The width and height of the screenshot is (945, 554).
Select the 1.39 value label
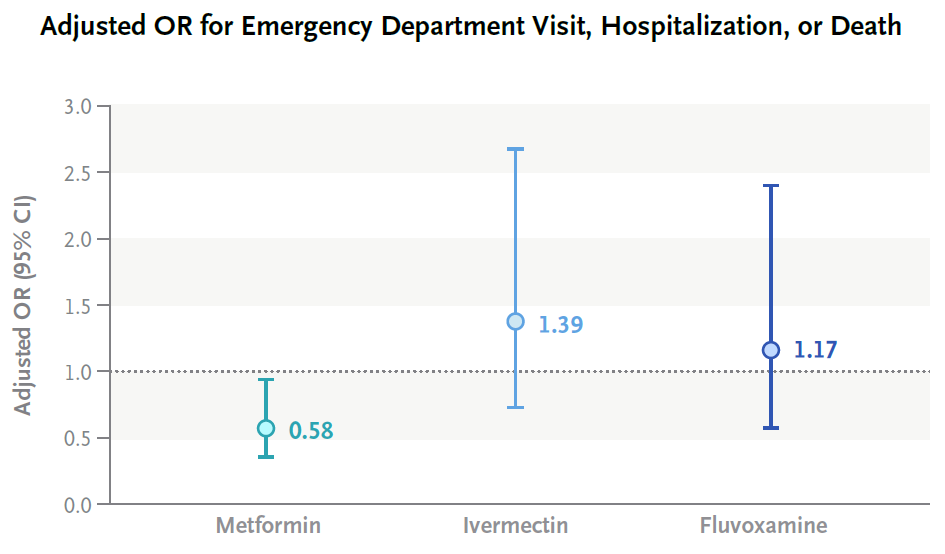(561, 325)
